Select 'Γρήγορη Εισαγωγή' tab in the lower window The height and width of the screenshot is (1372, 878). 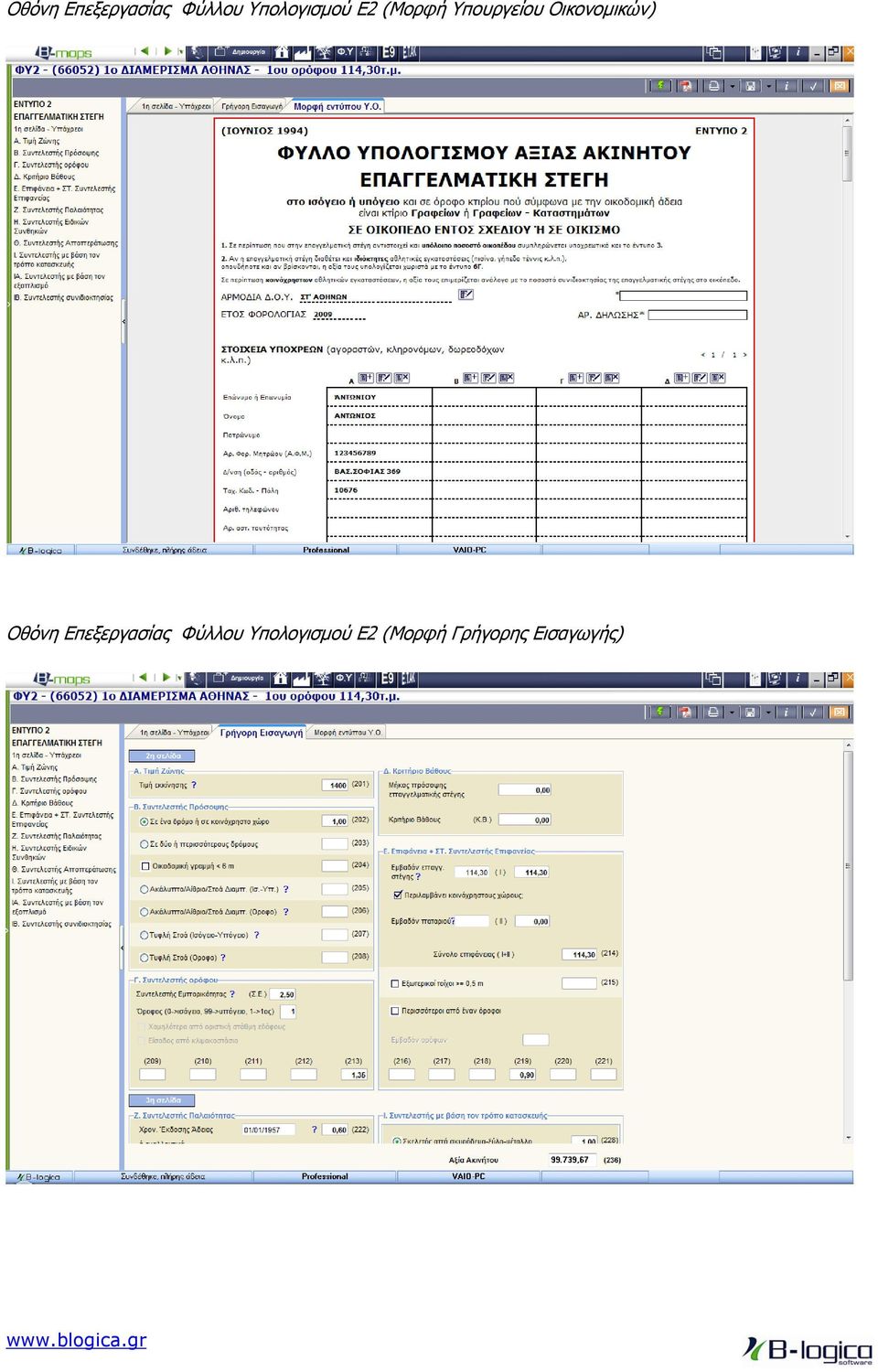click(x=262, y=733)
